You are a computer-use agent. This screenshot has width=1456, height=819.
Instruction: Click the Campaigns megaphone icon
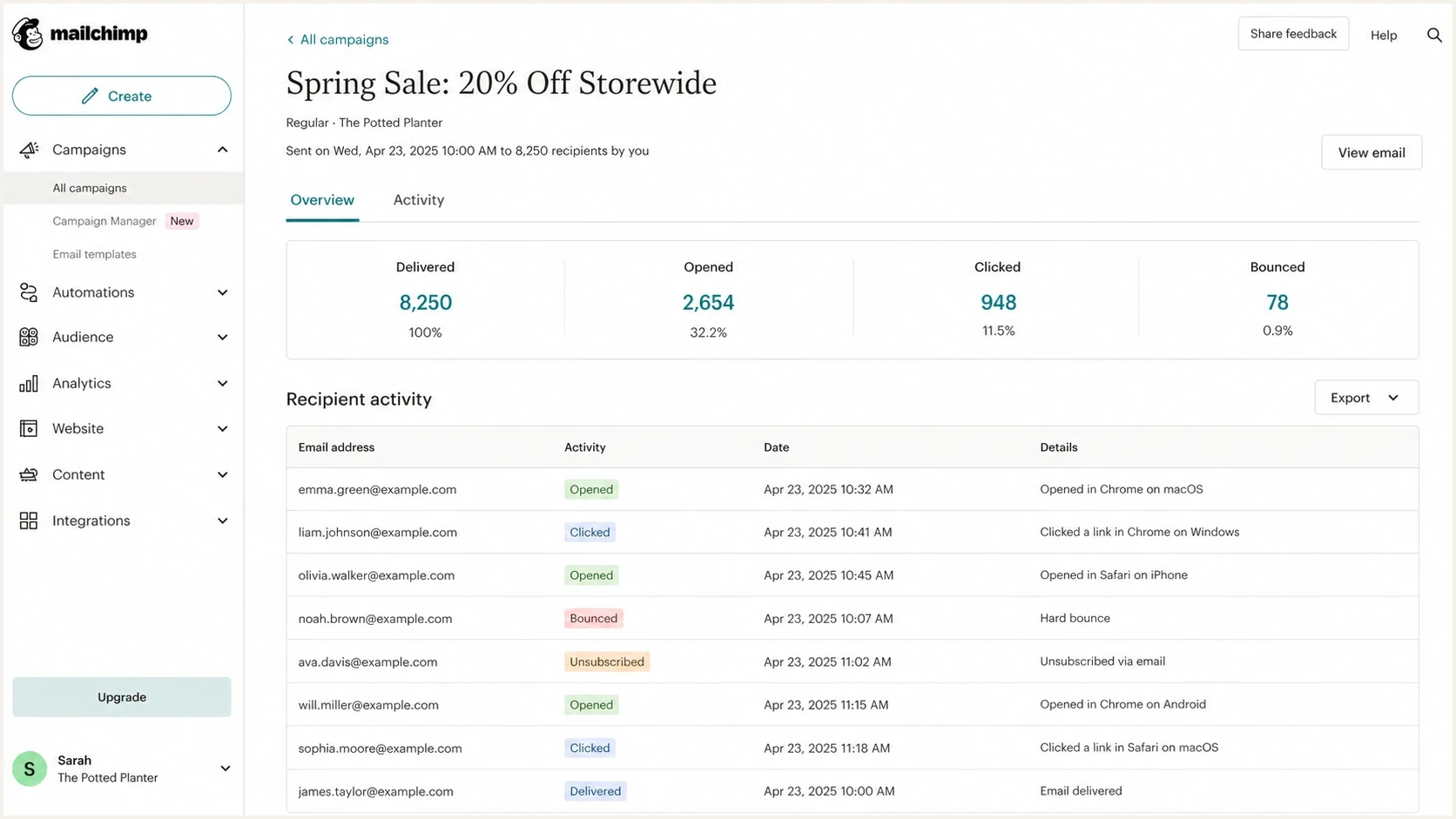(x=29, y=150)
